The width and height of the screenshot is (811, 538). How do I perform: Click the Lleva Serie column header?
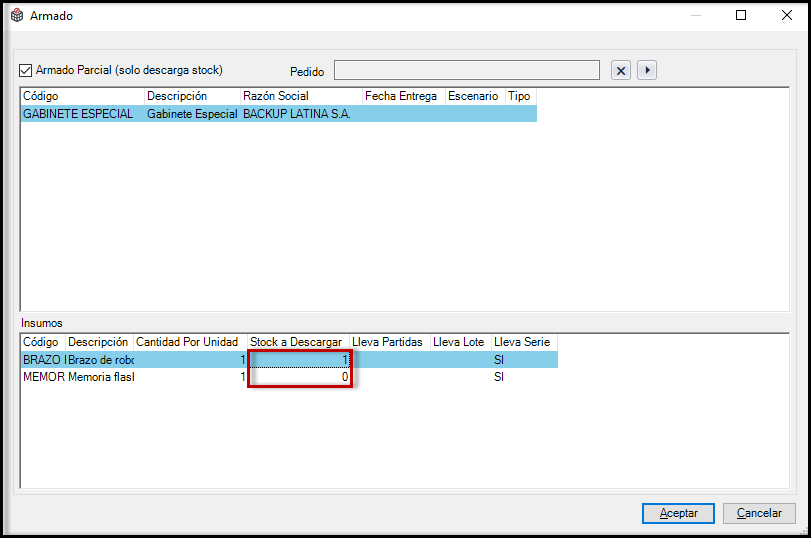click(x=524, y=342)
